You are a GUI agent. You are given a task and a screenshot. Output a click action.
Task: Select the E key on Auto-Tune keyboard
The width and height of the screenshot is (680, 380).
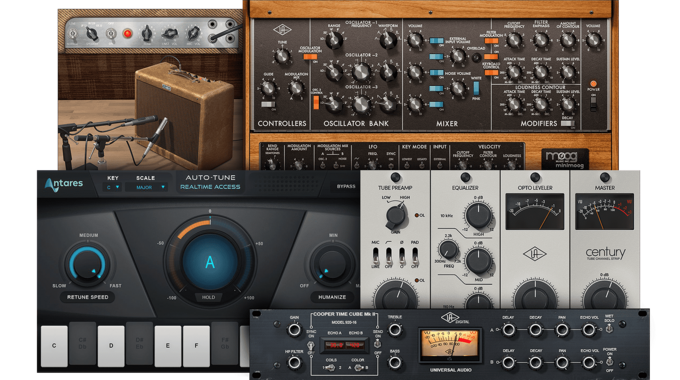tap(168, 346)
